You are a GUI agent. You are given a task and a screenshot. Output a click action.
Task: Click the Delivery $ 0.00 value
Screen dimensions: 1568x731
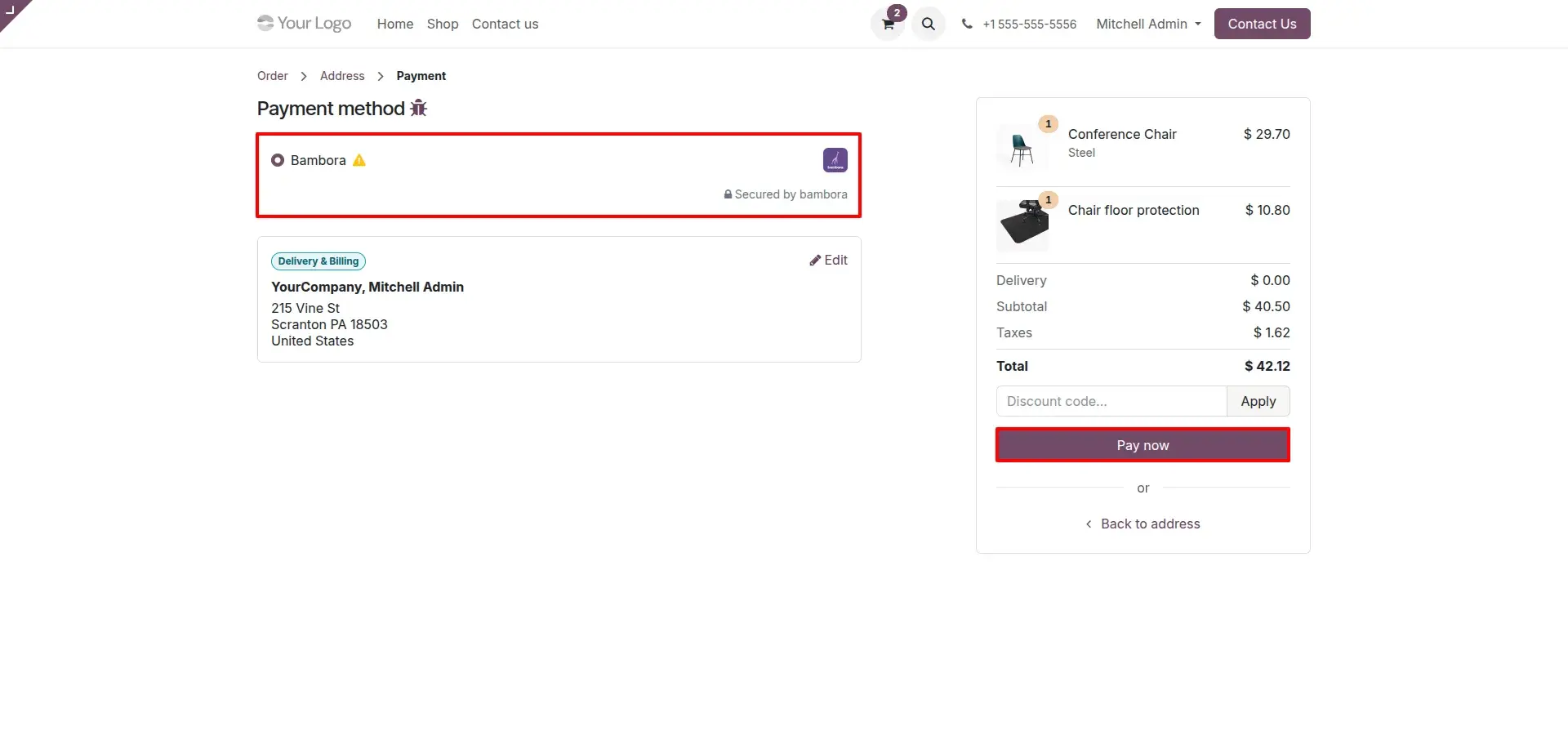click(1270, 280)
